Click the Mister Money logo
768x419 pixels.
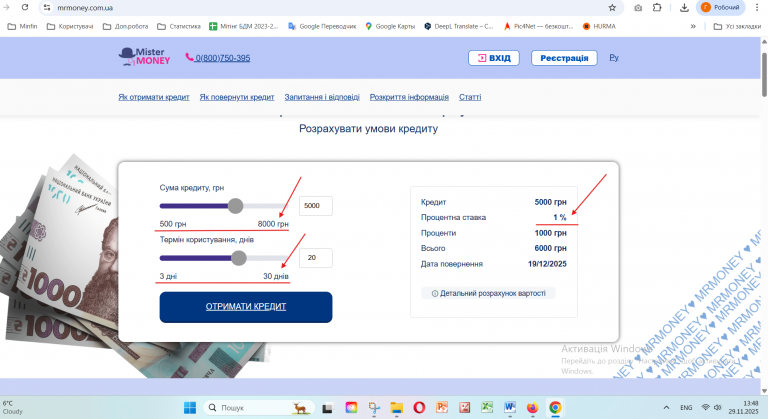coord(144,57)
